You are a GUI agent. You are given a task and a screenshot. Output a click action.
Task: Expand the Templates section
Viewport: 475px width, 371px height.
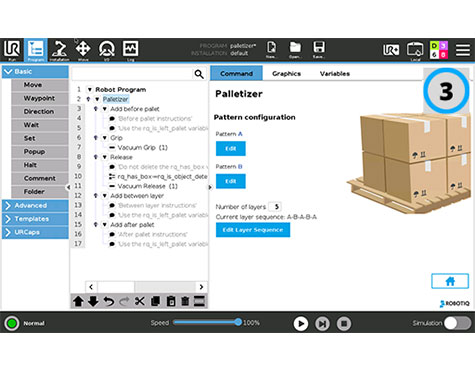pos(35,219)
